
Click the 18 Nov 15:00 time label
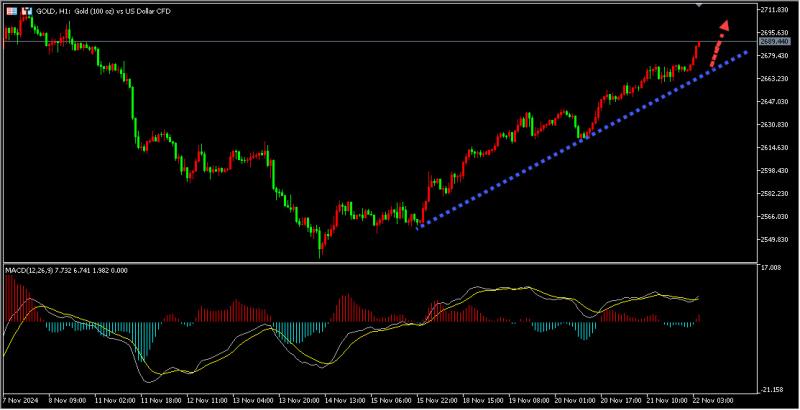[x=481, y=399]
